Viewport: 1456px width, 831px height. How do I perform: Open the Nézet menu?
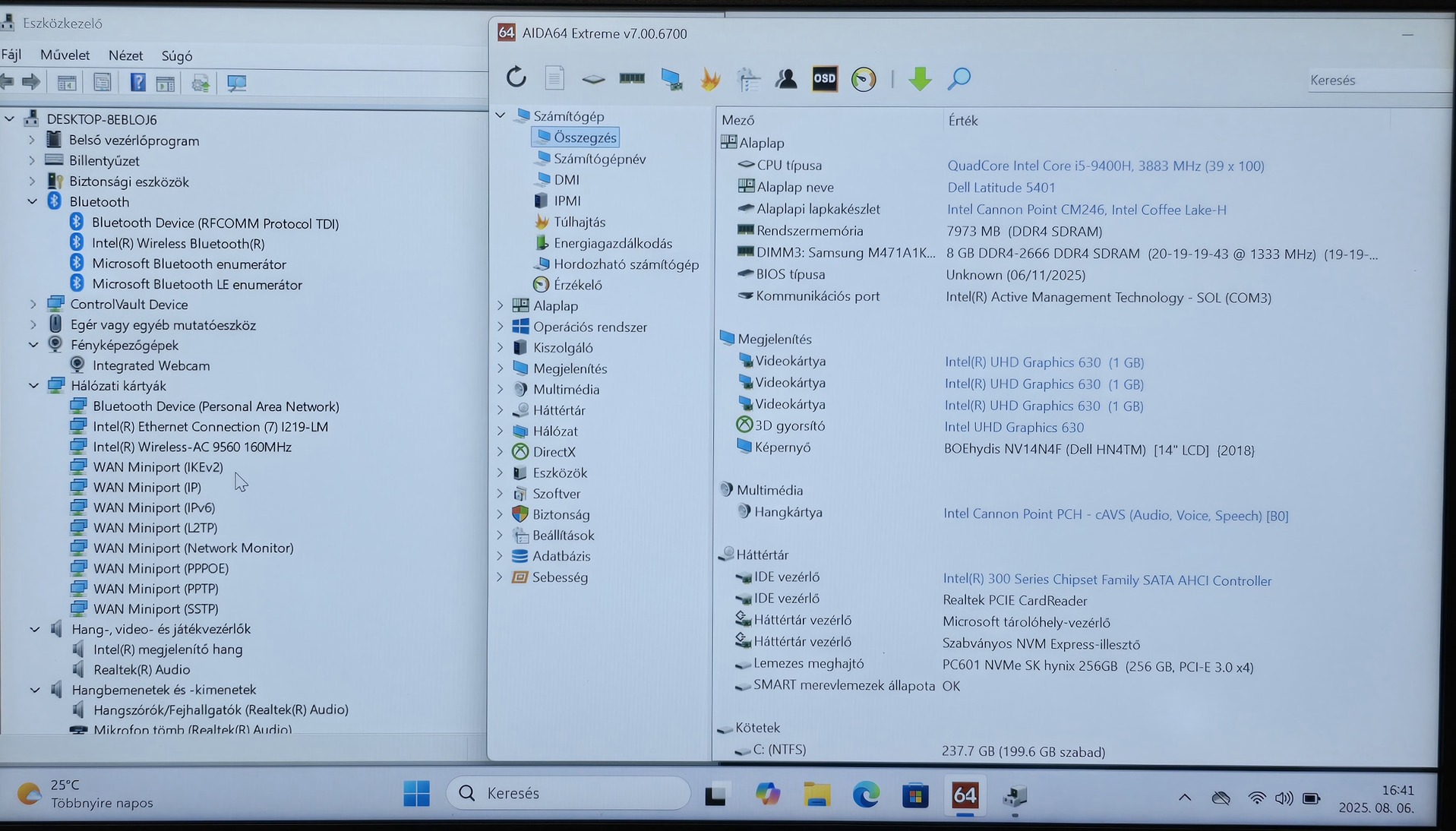pyautogui.click(x=125, y=55)
